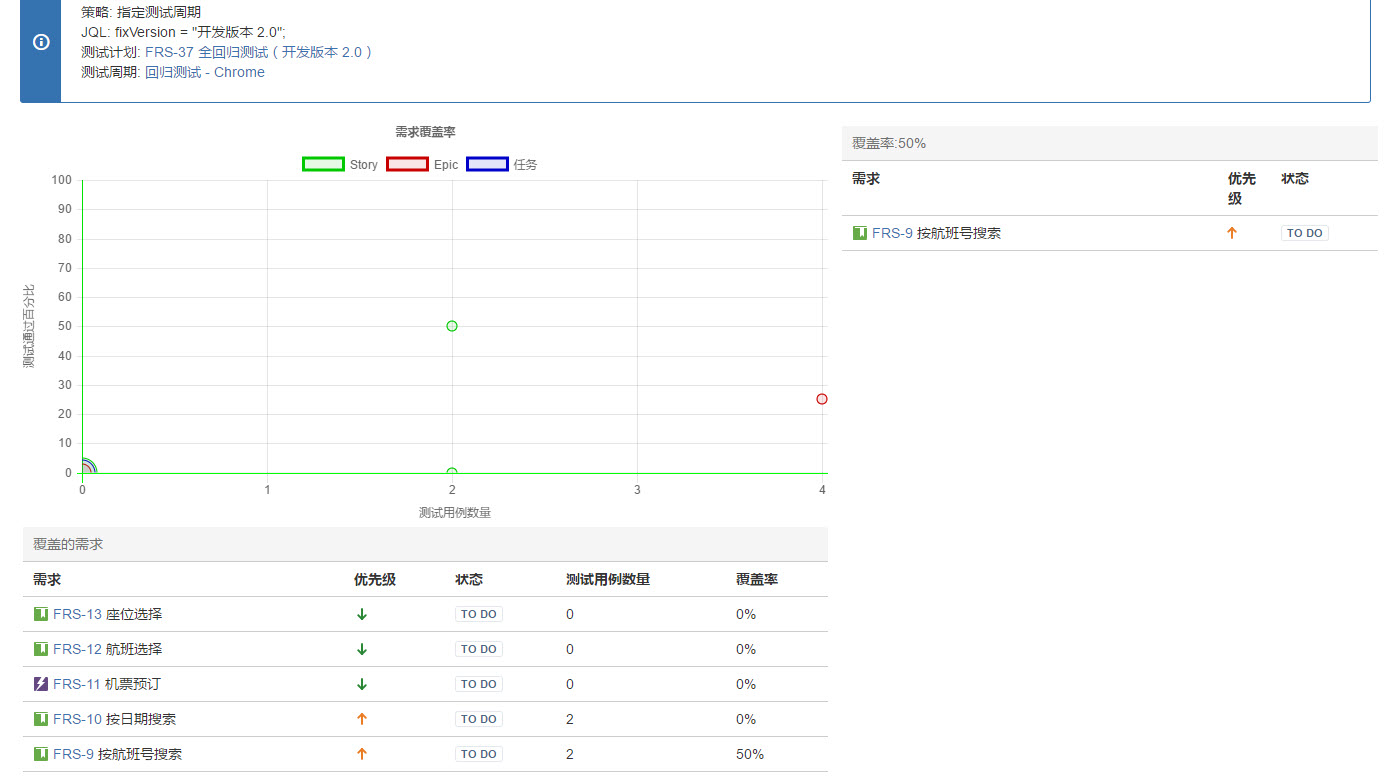The height and width of the screenshot is (779, 1390).
Task: Click the 测试用例数量 column header
Action: 608,579
